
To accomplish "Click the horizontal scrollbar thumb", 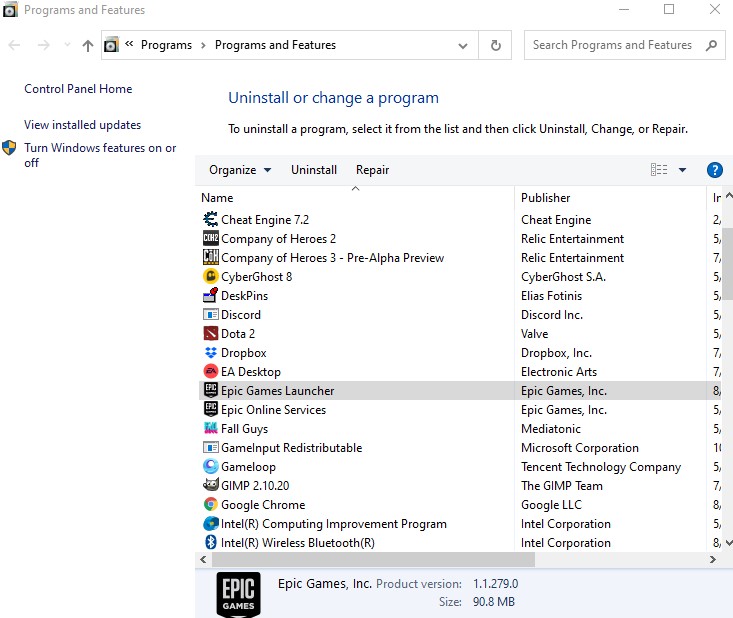I will coord(373,559).
